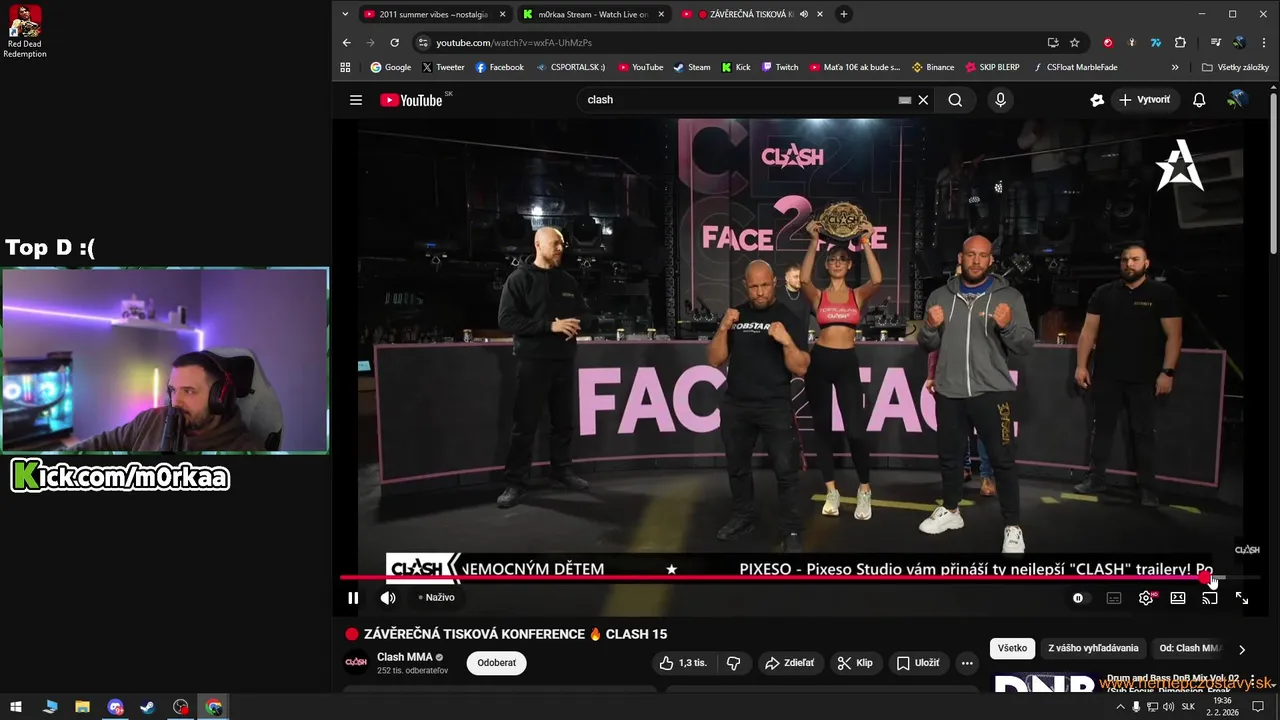Open the Chrome apps grid icon
The width and height of the screenshot is (1280, 720).
[346, 68]
